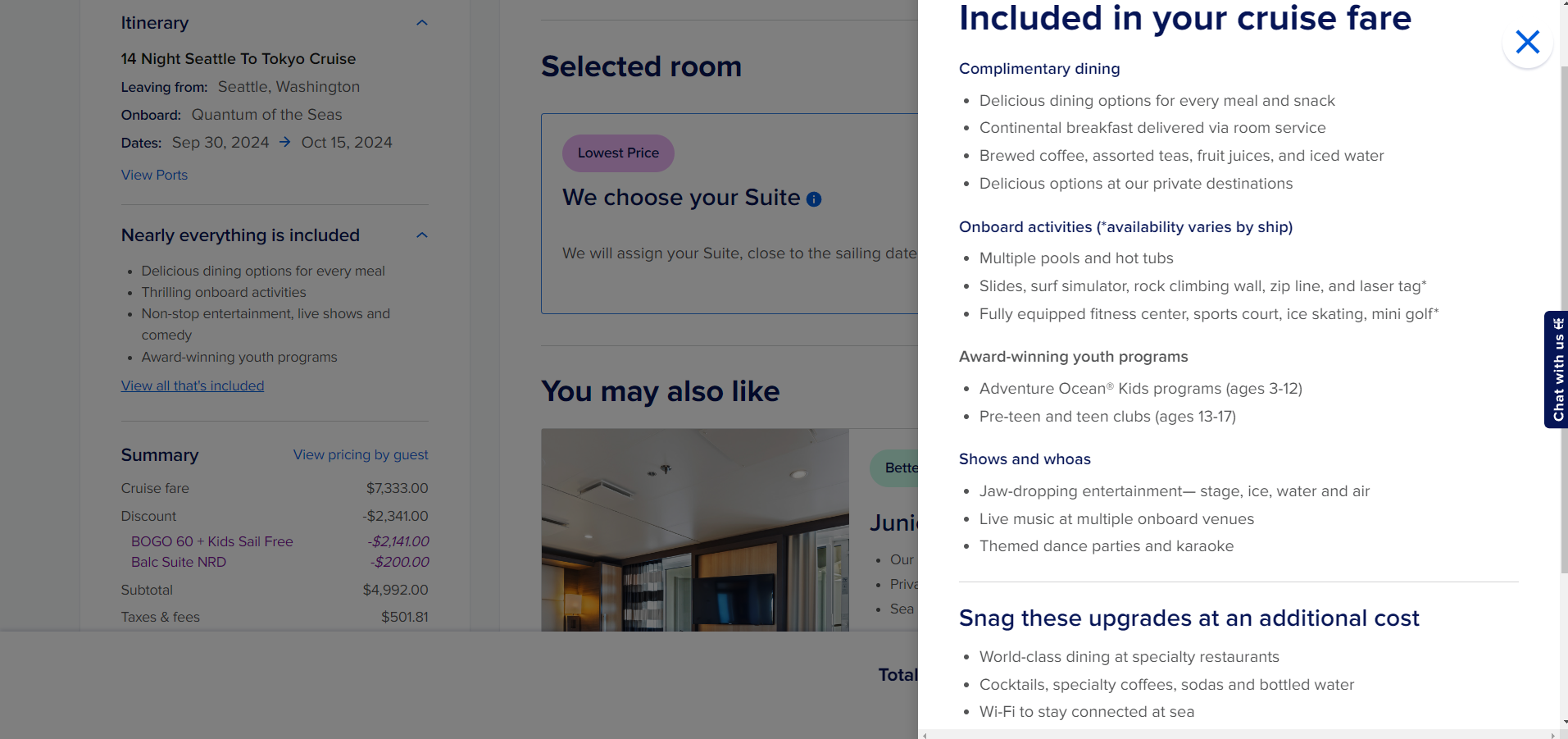Select the Junior Suite room photo
This screenshot has width=1568, height=739.
pyautogui.click(x=695, y=530)
